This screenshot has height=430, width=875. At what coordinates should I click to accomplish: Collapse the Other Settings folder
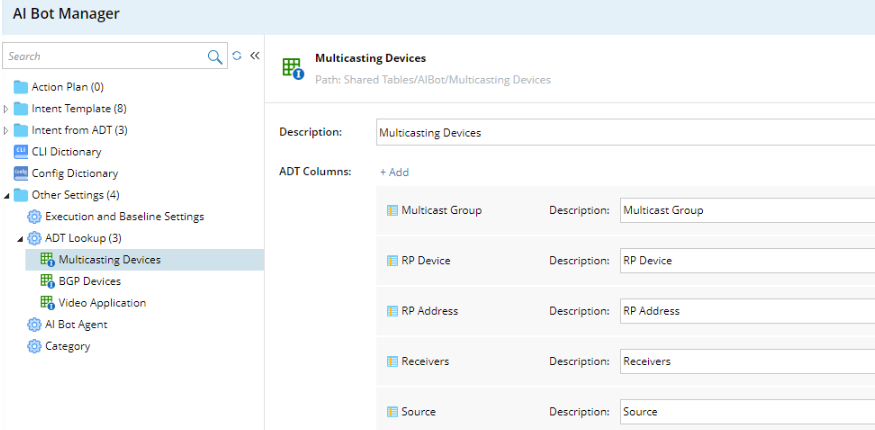(x=7, y=195)
